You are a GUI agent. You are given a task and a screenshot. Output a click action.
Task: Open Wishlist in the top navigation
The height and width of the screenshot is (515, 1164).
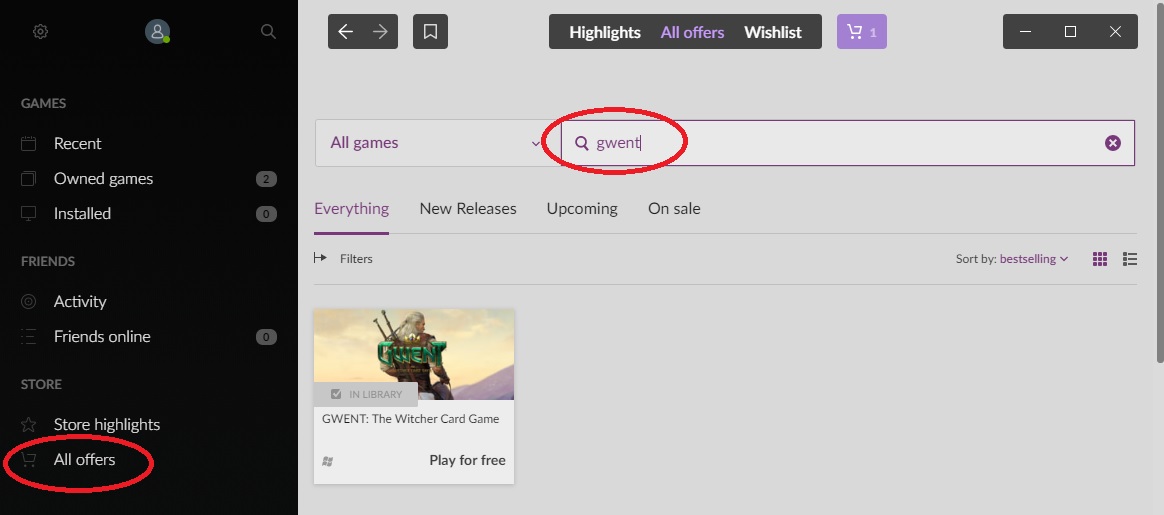point(773,33)
